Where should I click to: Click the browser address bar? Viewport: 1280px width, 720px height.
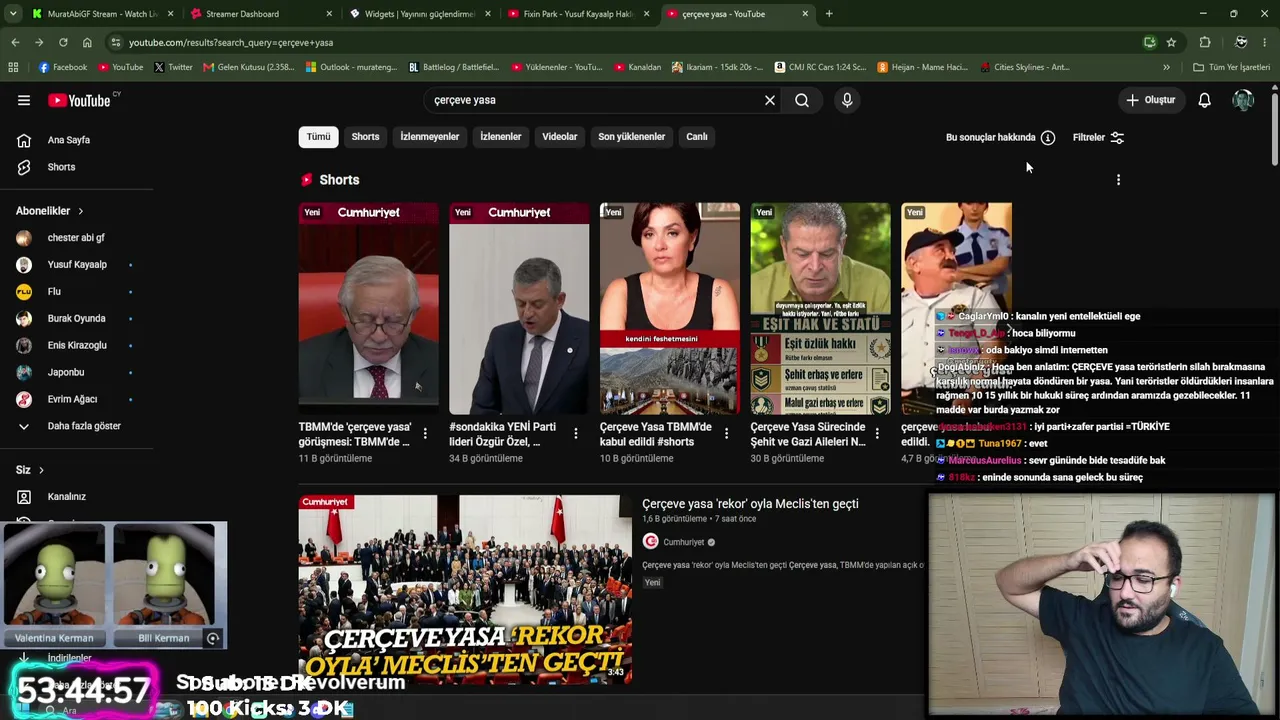coord(630,42)
